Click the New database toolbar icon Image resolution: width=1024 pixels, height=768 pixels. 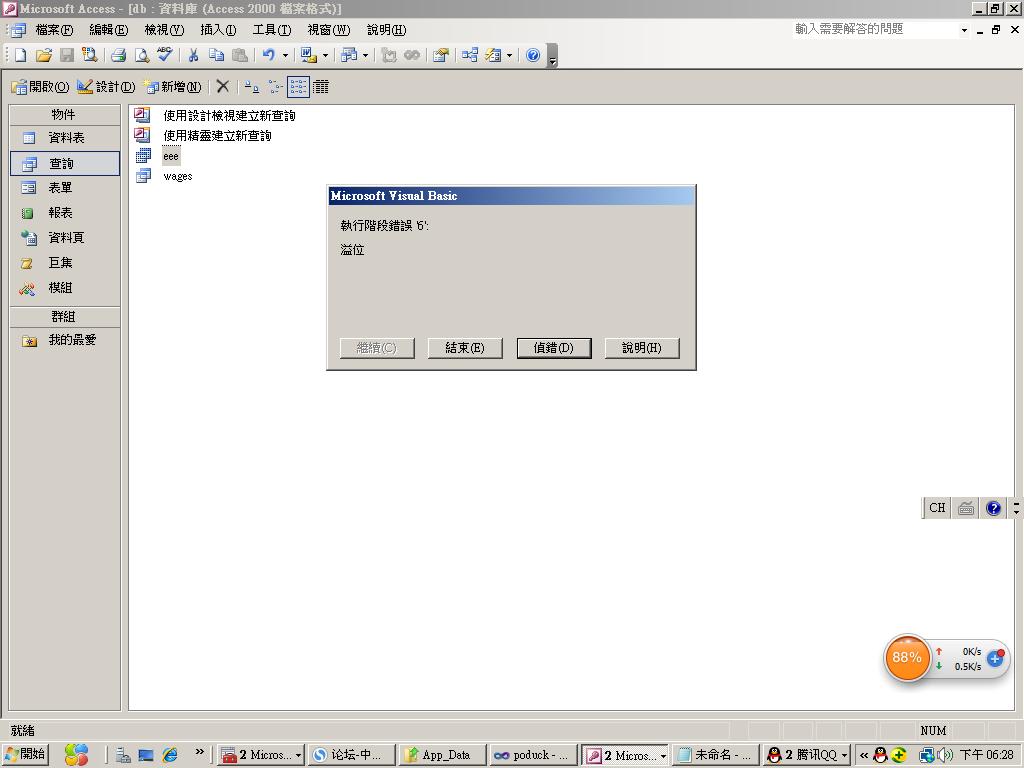click(x=20, y=56)
